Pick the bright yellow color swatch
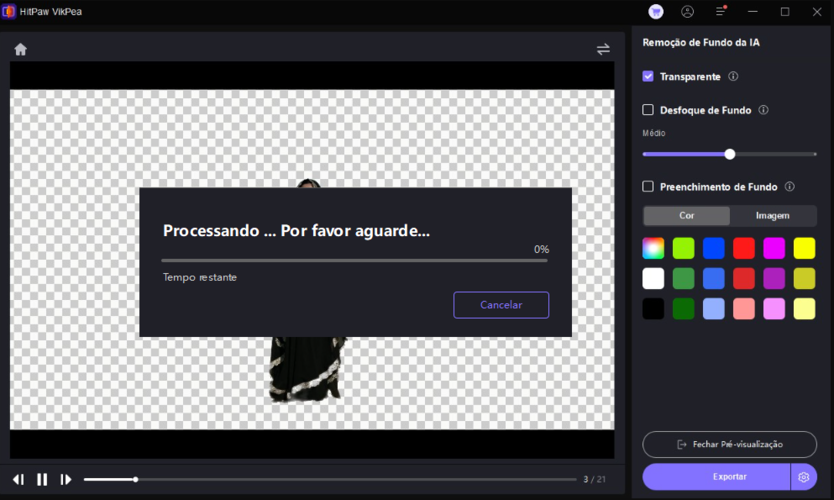 tap(804, 248)
